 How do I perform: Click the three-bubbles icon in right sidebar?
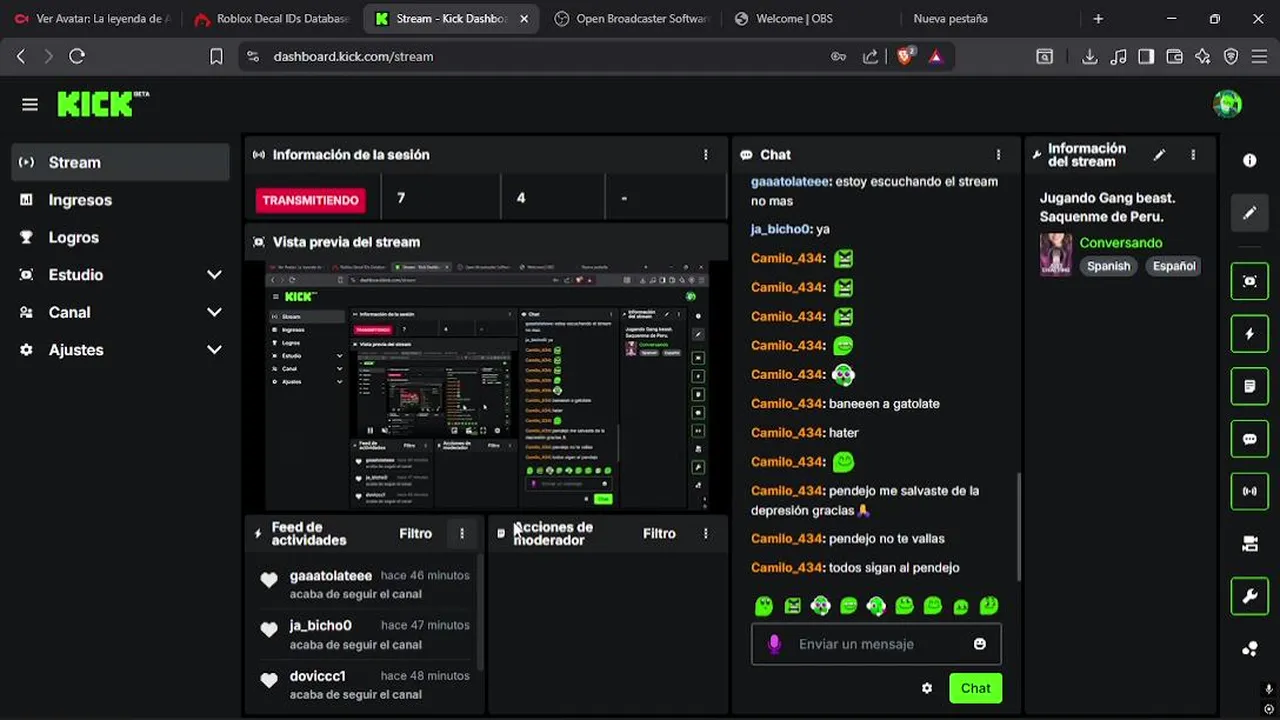(x=1249, y=649)
